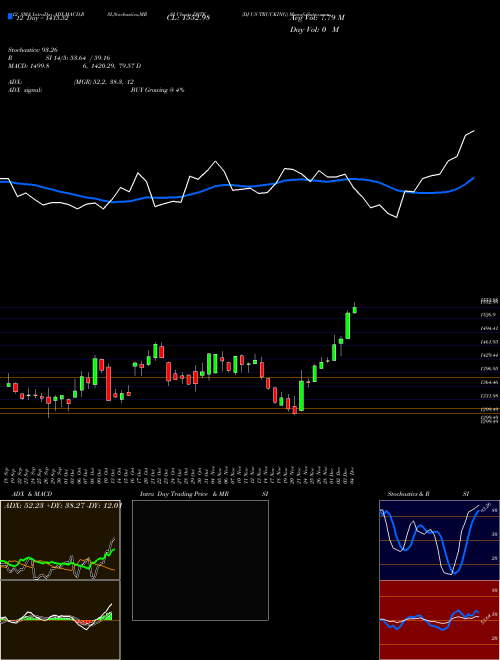Screen dimensions: 500x660
Task: Open the ADX indicator chart thumbnail
Action: coord(60,540)
